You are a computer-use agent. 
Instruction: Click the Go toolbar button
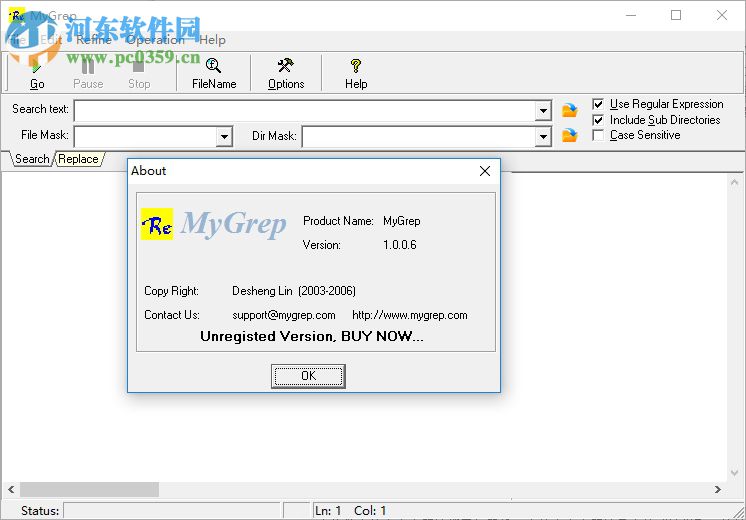tap(37, 74)
